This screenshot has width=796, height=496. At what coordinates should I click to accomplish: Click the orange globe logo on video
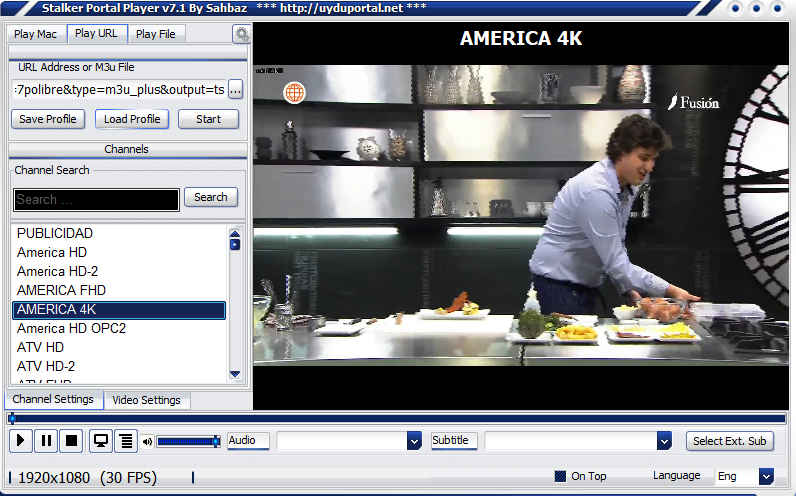pyautogui.click(x=294, y=92)
